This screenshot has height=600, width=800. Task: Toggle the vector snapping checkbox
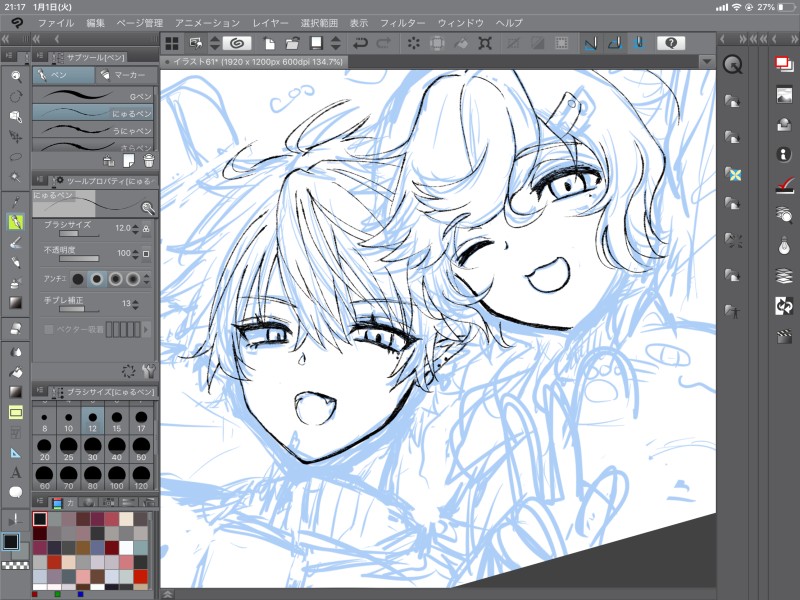coord(49,330)
